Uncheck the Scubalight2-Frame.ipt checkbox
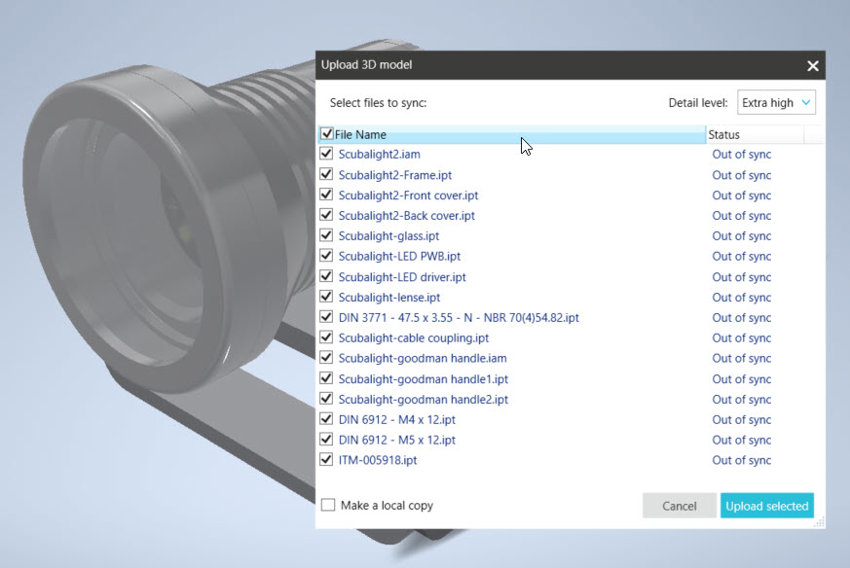 tap(326, 174)
